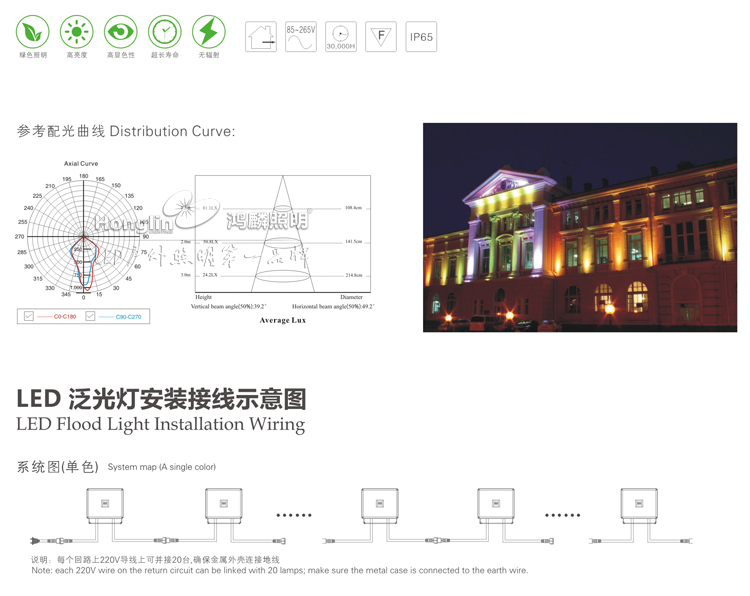Click the illuminated building photo
This screenshot has height=596, width=750.
[580, 227]
